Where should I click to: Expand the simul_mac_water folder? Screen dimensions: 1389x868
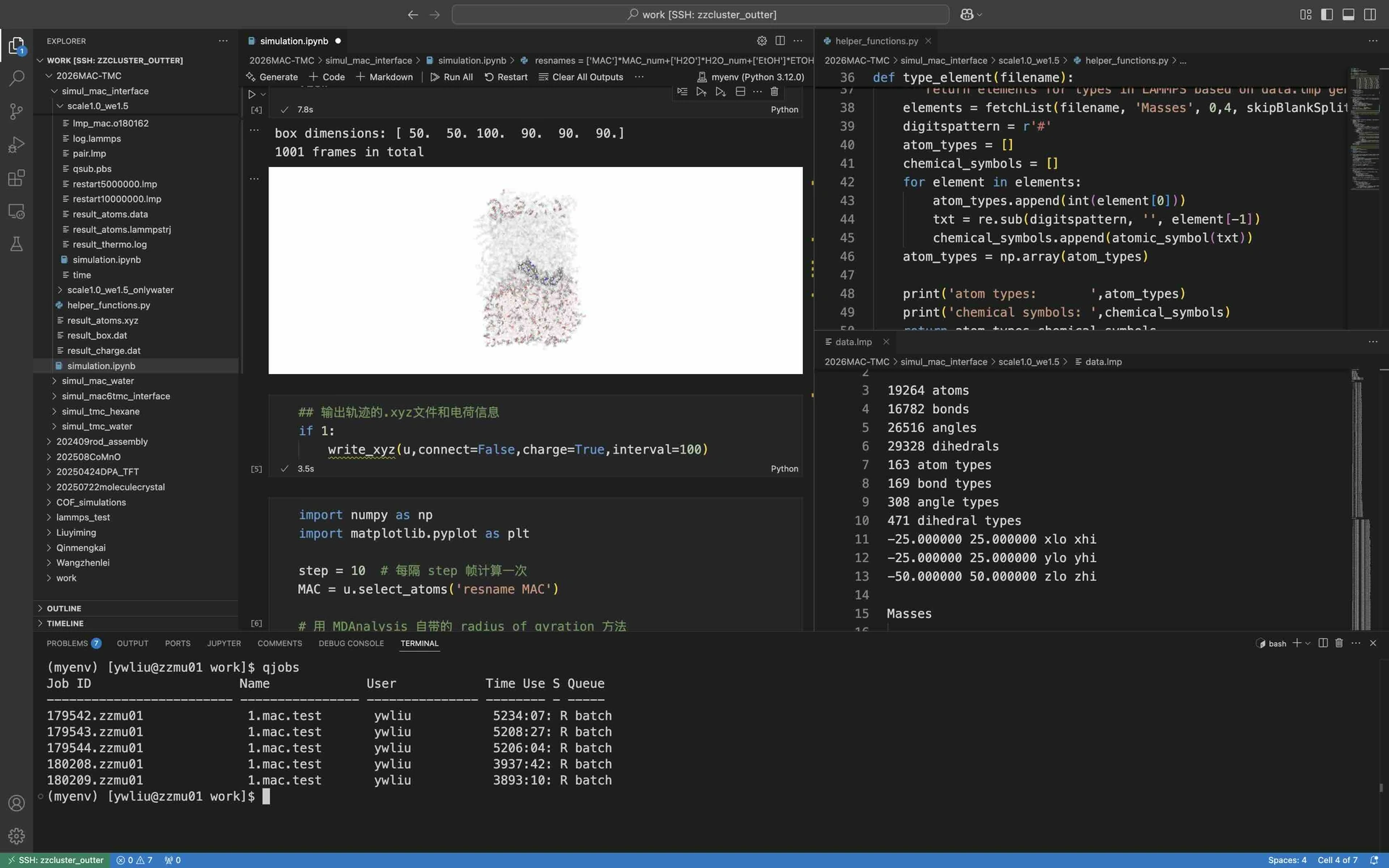54,381
